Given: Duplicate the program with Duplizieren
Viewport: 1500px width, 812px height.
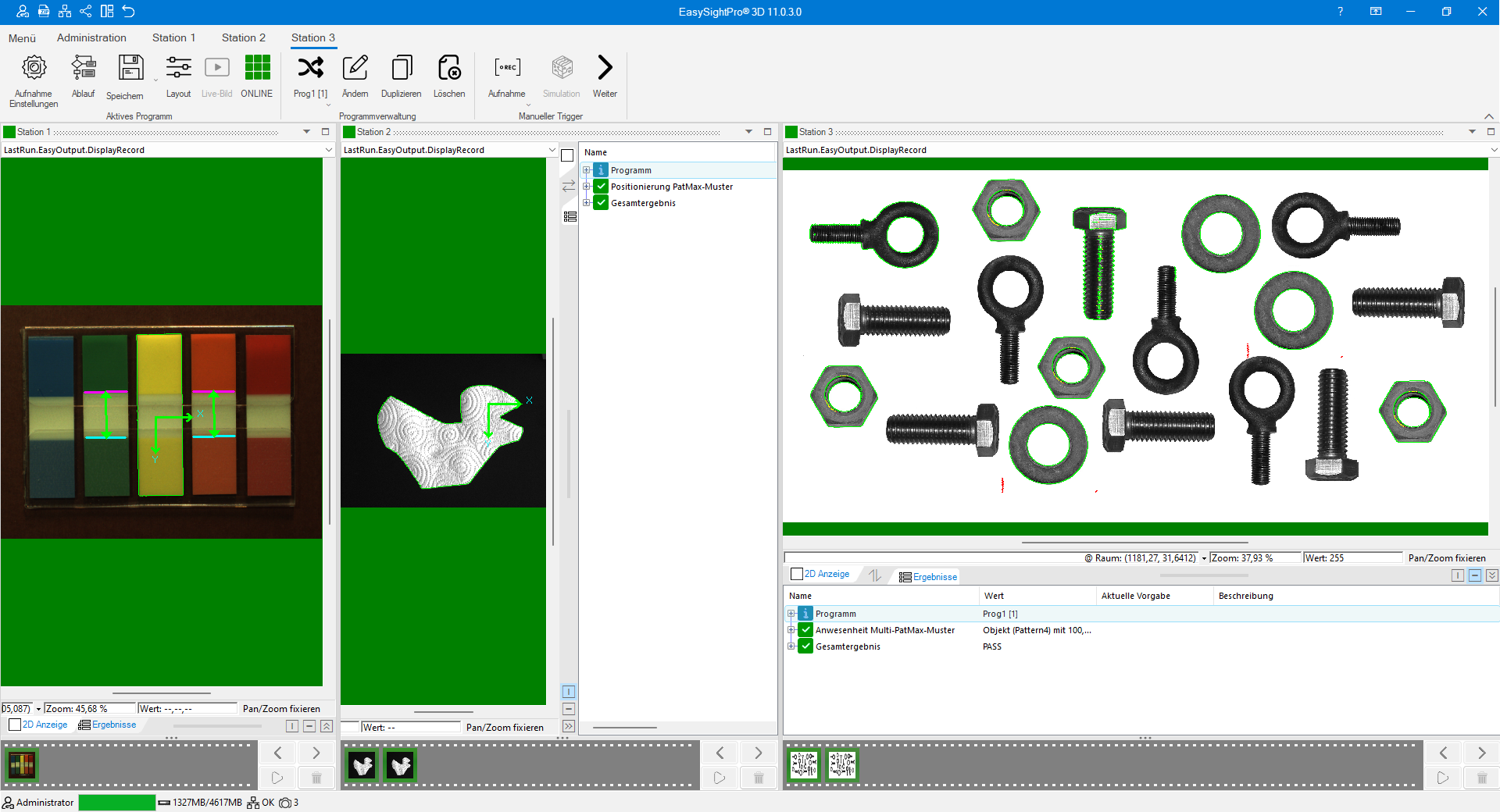Looking at the screenshot, I should pyautogui.click(x=402, y=69).
